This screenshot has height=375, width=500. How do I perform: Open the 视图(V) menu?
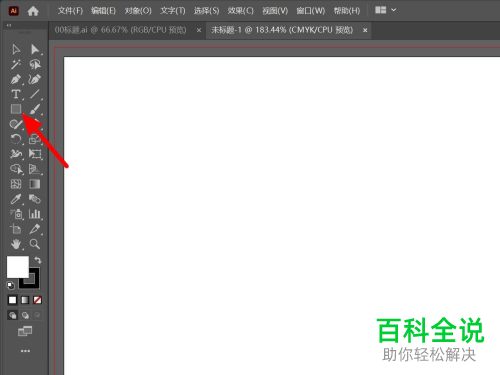275,11
